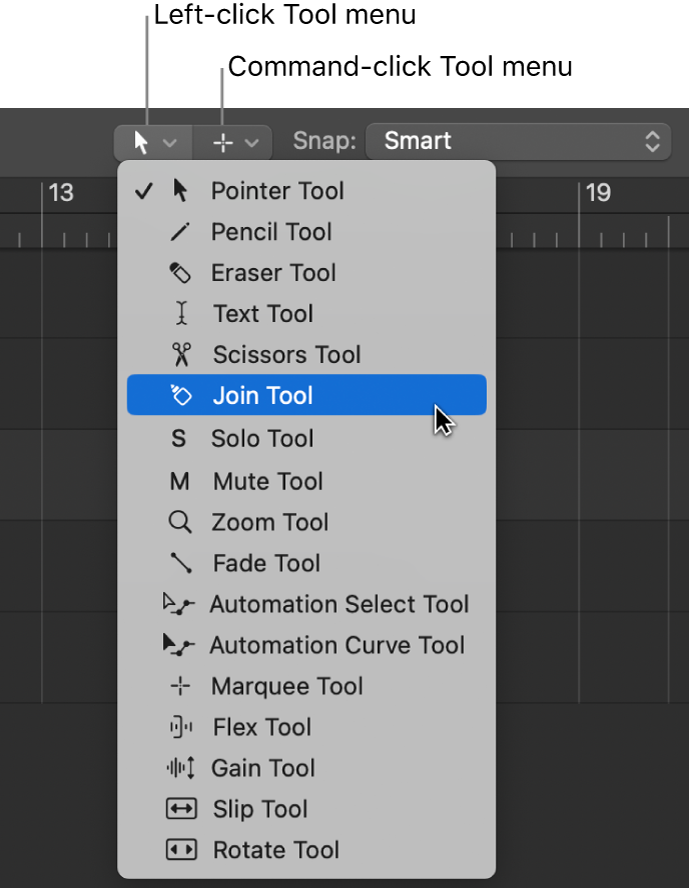
Task: Select the Slip Tool option
Action: [x=261, y=809]
